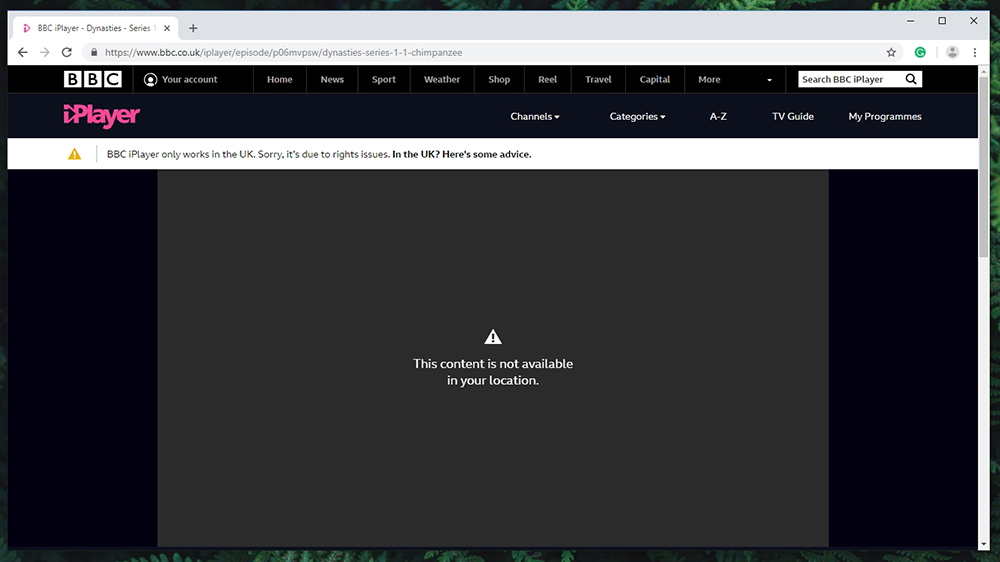Image resolution: width=1000 pixels, height=562 pixels.
Task: Open the Capital link
Action: click(655, 79)
